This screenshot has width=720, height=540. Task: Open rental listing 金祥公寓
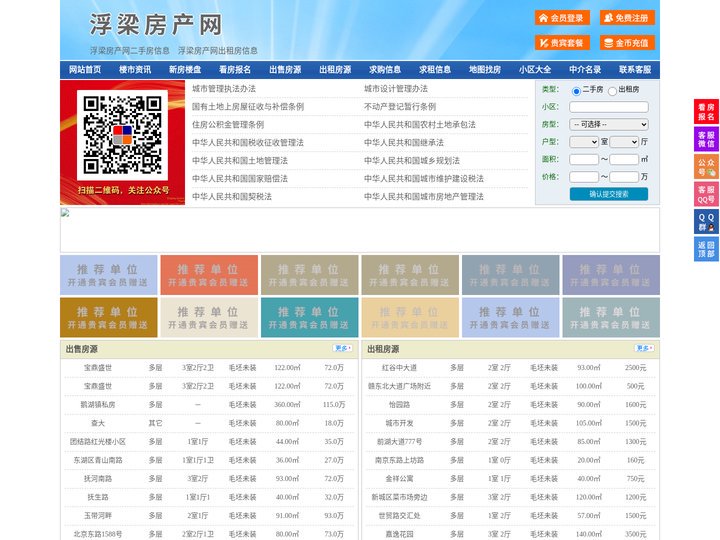(399, 478)
